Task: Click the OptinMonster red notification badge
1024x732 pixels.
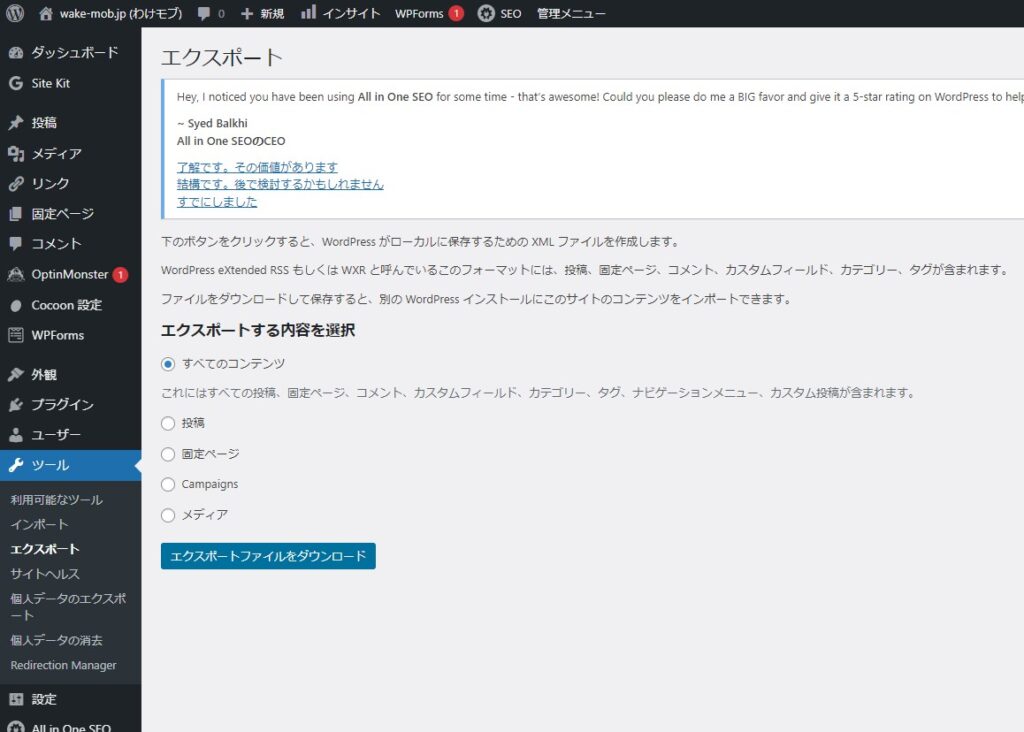Action: 120,275
